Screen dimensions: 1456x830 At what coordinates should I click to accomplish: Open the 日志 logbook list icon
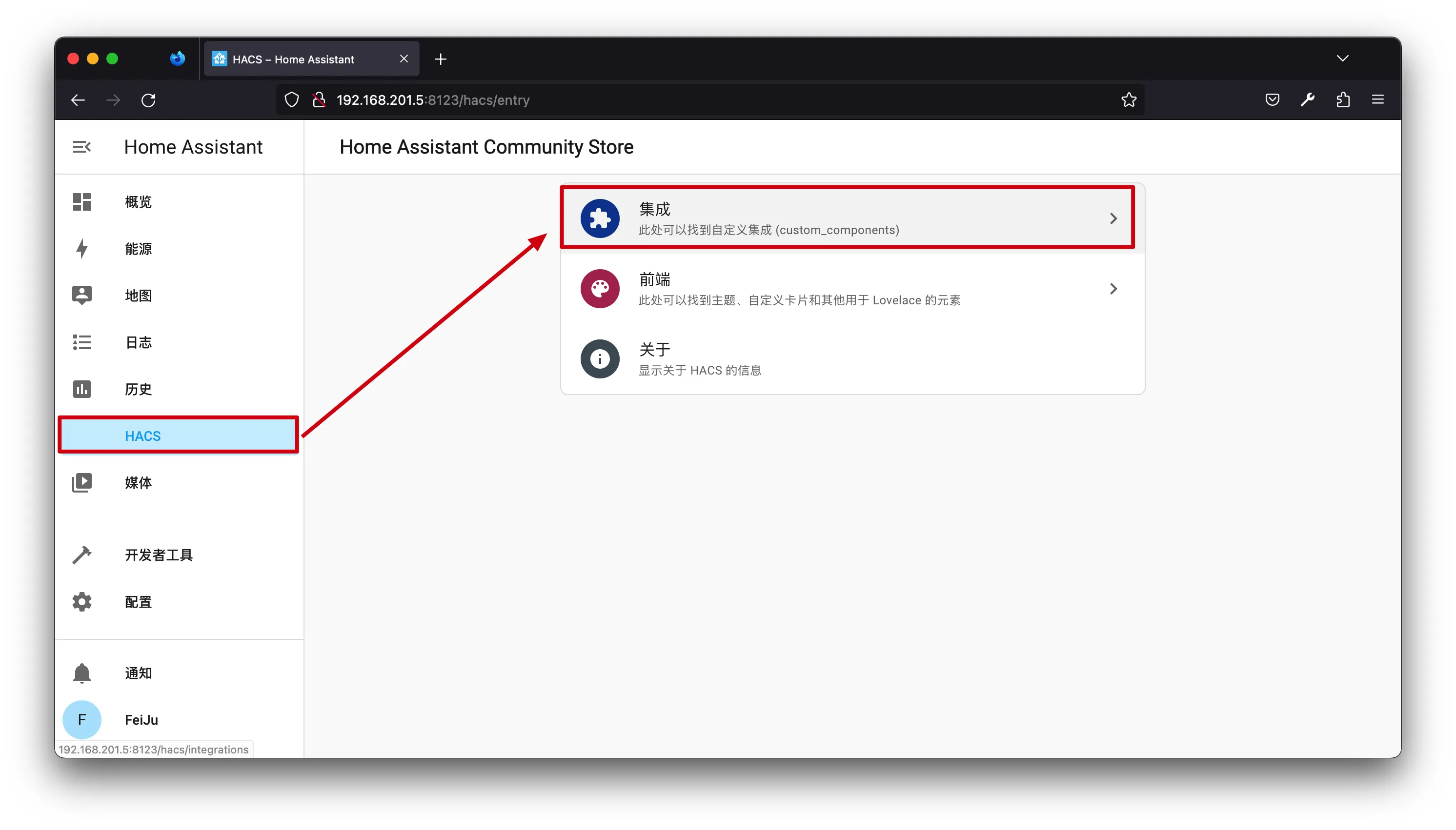(x=81, y=342)
